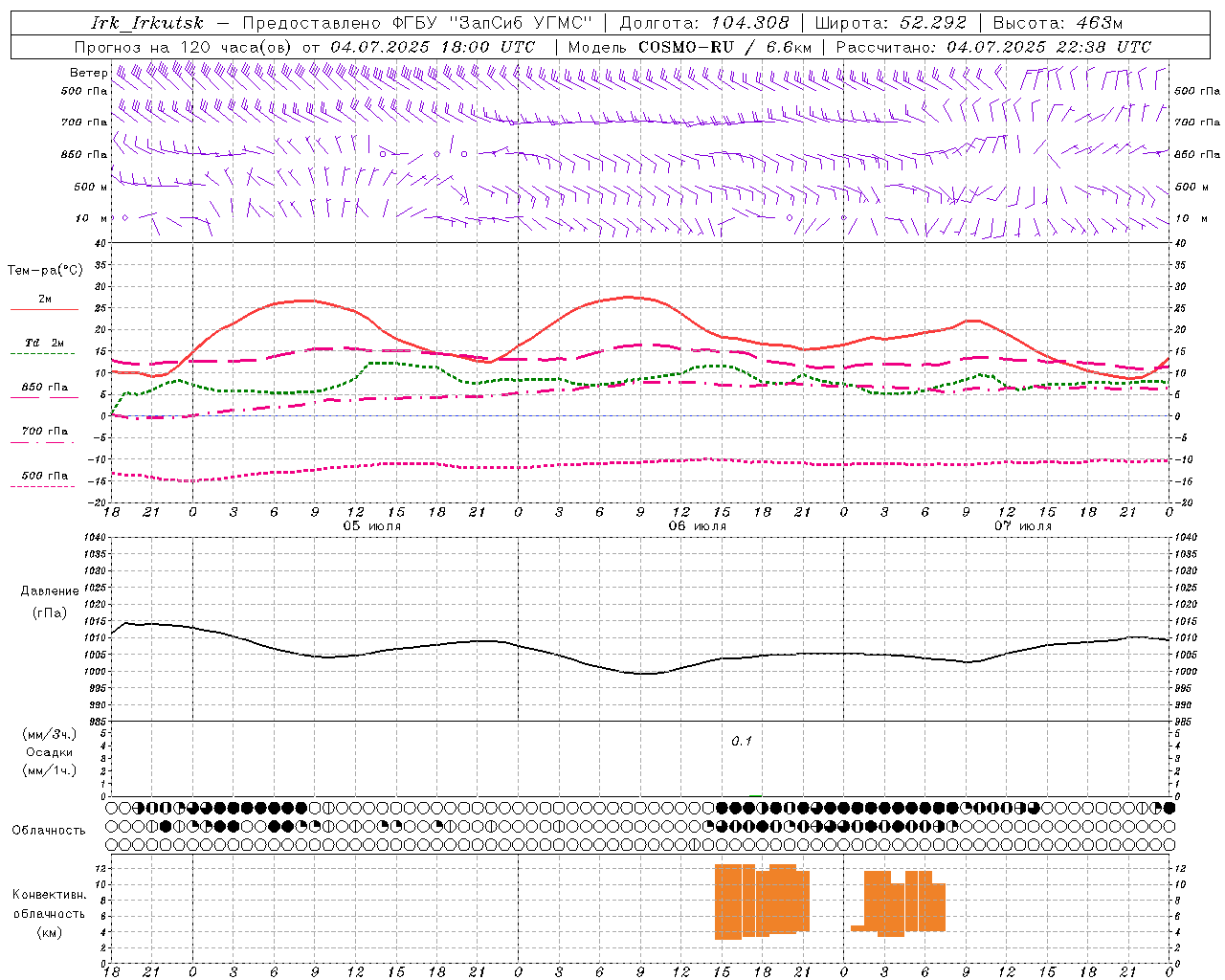Click the "Давление" pressure panel label
This screenshot has height=980, width=1225.
pyautogui.click(x=50, y=591)
